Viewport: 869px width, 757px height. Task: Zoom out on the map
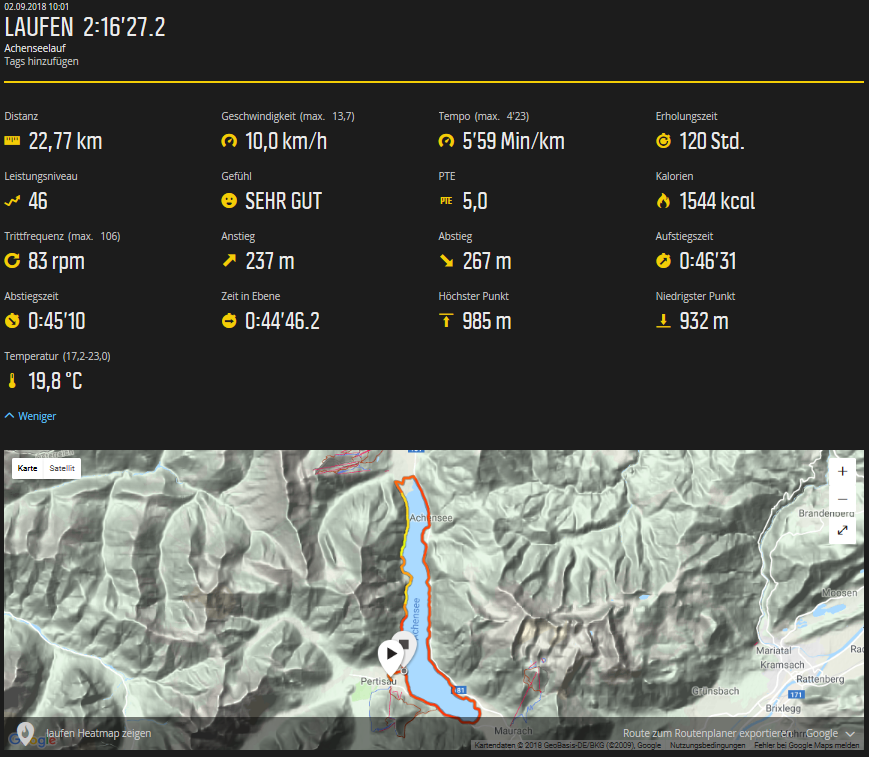[842, 499]
